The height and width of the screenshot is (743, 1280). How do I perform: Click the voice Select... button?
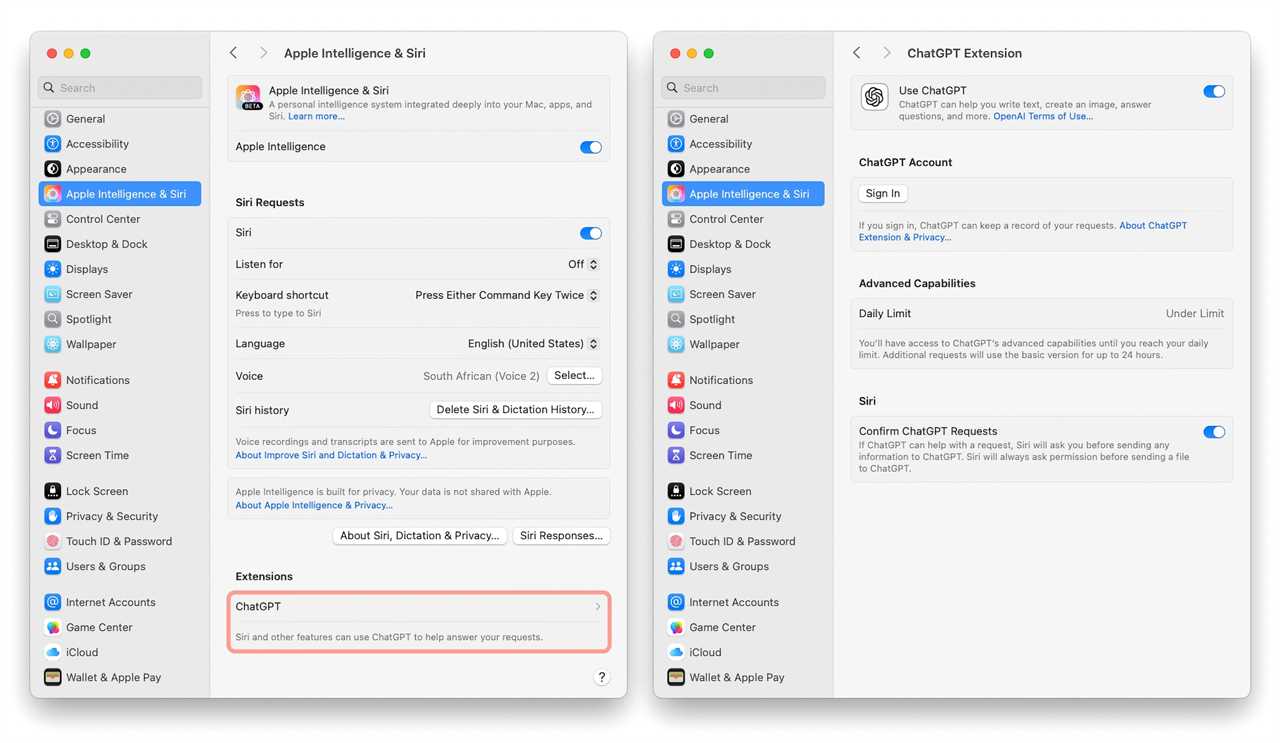(x=575, y=376)
